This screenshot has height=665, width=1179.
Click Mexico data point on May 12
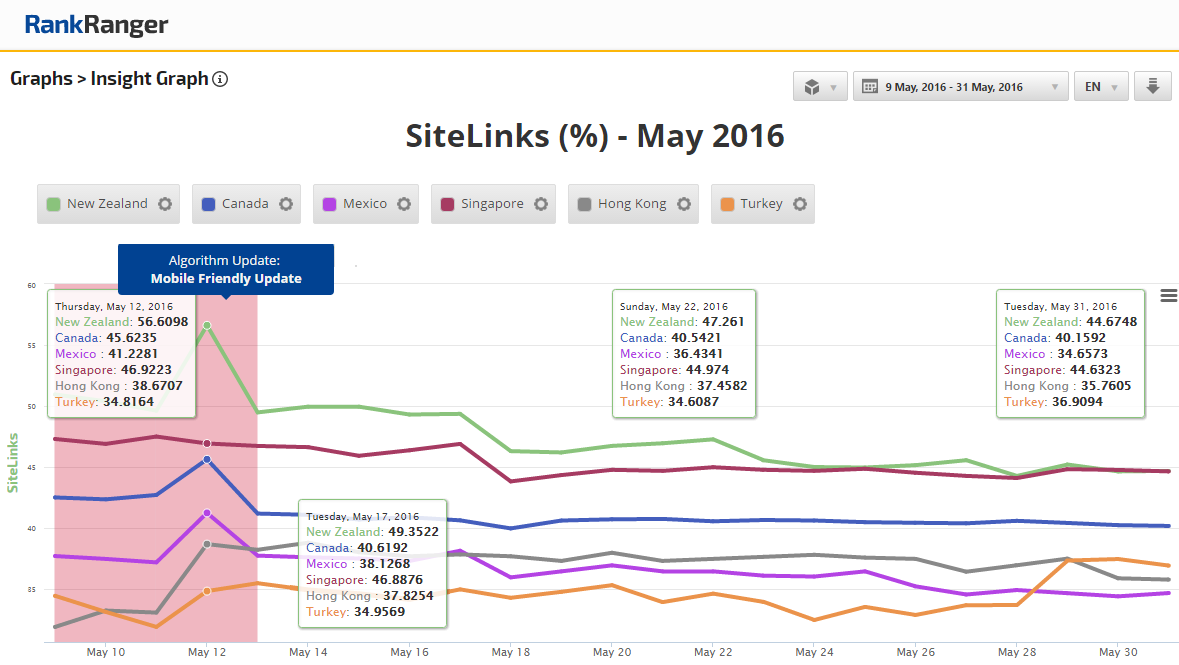(207, 513)
